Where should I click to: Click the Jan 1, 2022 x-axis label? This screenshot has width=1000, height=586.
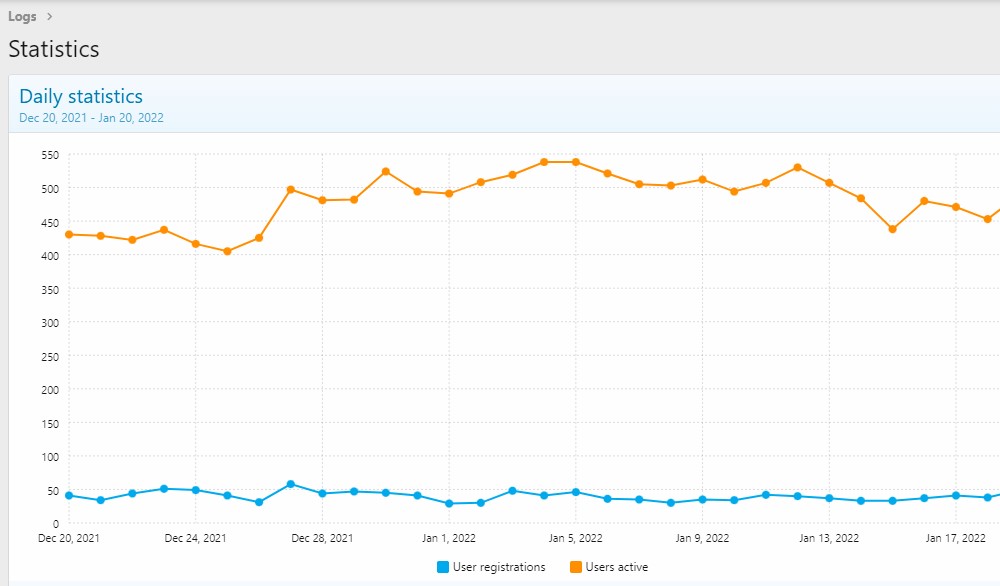click(449, 538)
